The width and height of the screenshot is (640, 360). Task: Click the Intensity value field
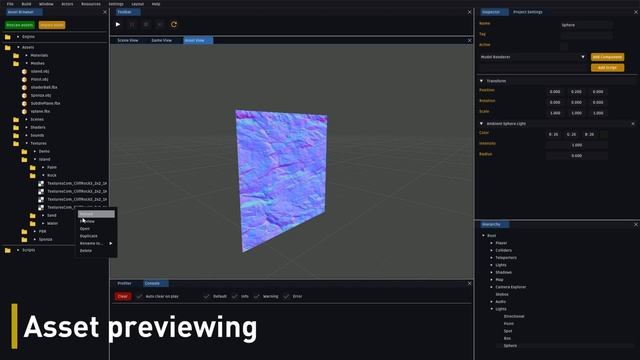577,145
